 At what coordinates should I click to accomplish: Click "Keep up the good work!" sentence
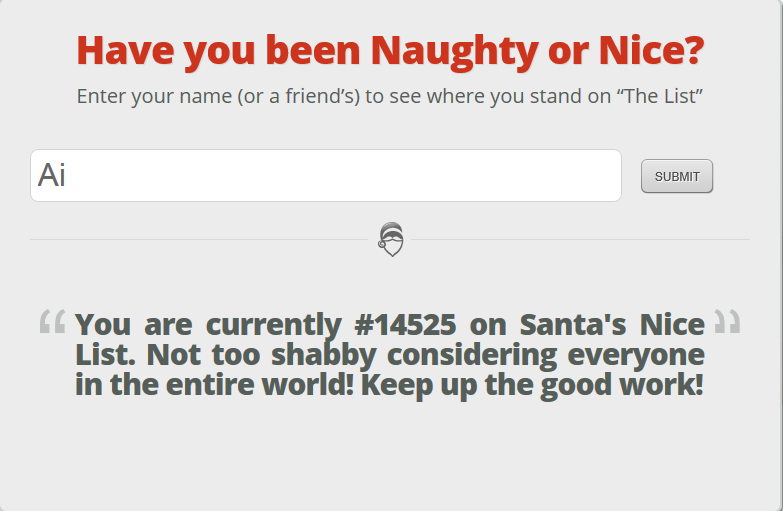[532, 385]
